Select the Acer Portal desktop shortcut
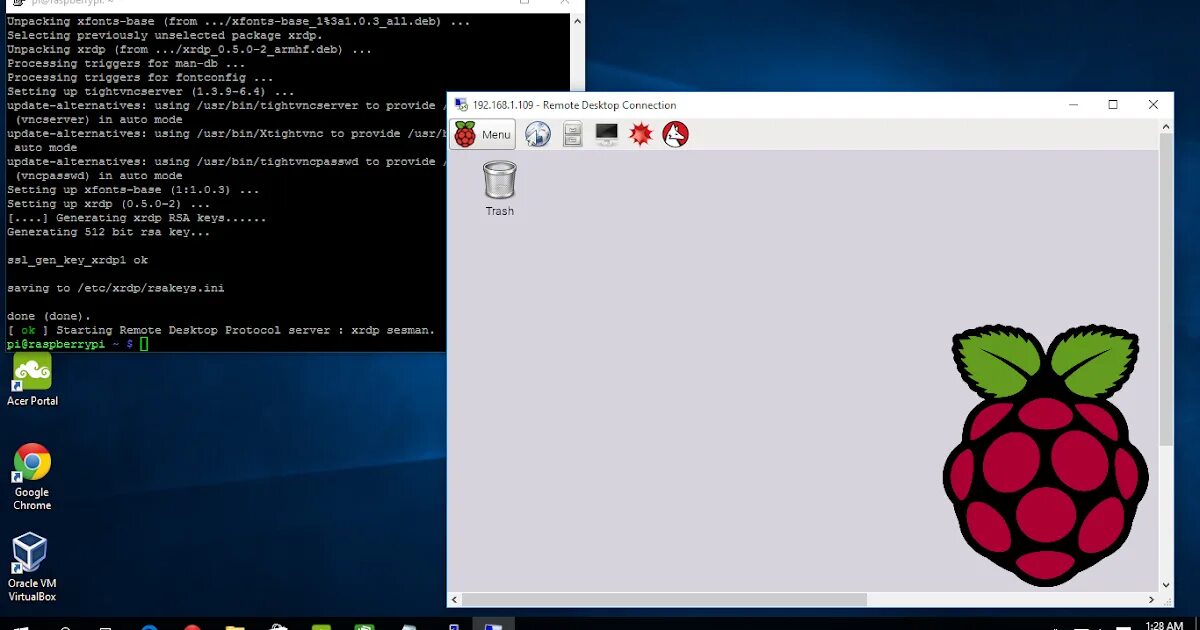The height and width of the screenshot is (630, 1200). (x=32, y=380)
